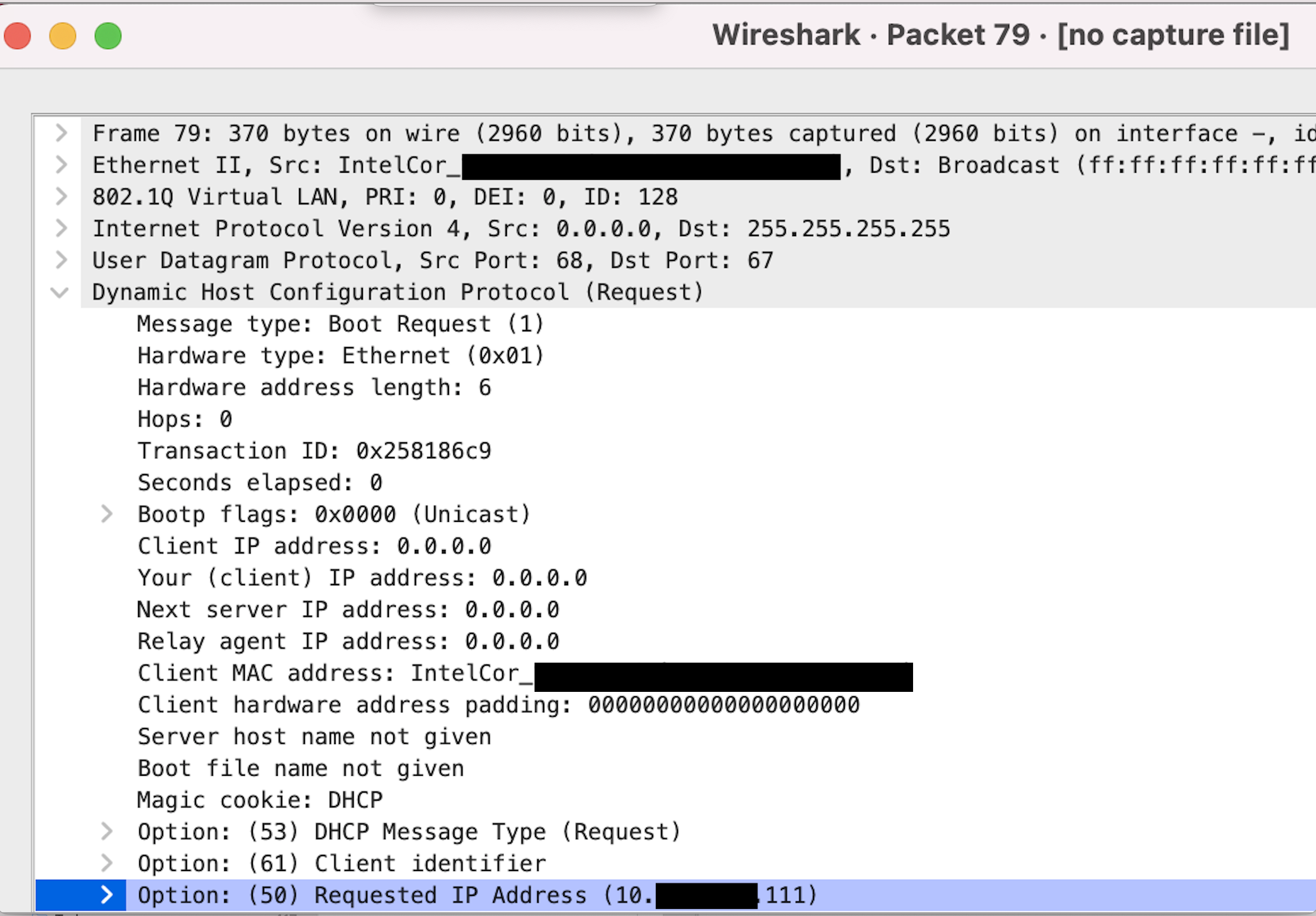Expand the selected Option (50) Requested IP Address
Screen dimensions: 1316x916
pyautogui.click(x=107, y=894)
